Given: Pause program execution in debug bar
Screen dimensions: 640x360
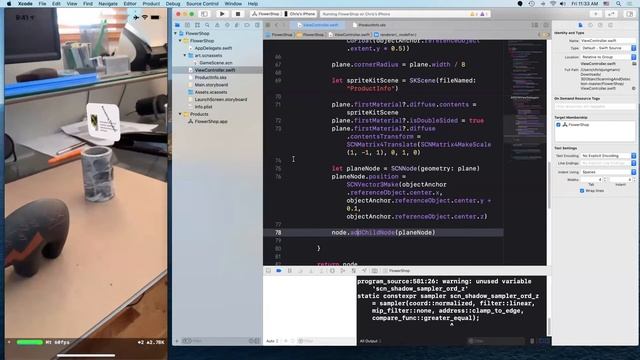Looking at the screenshot, I should (290, 271).
